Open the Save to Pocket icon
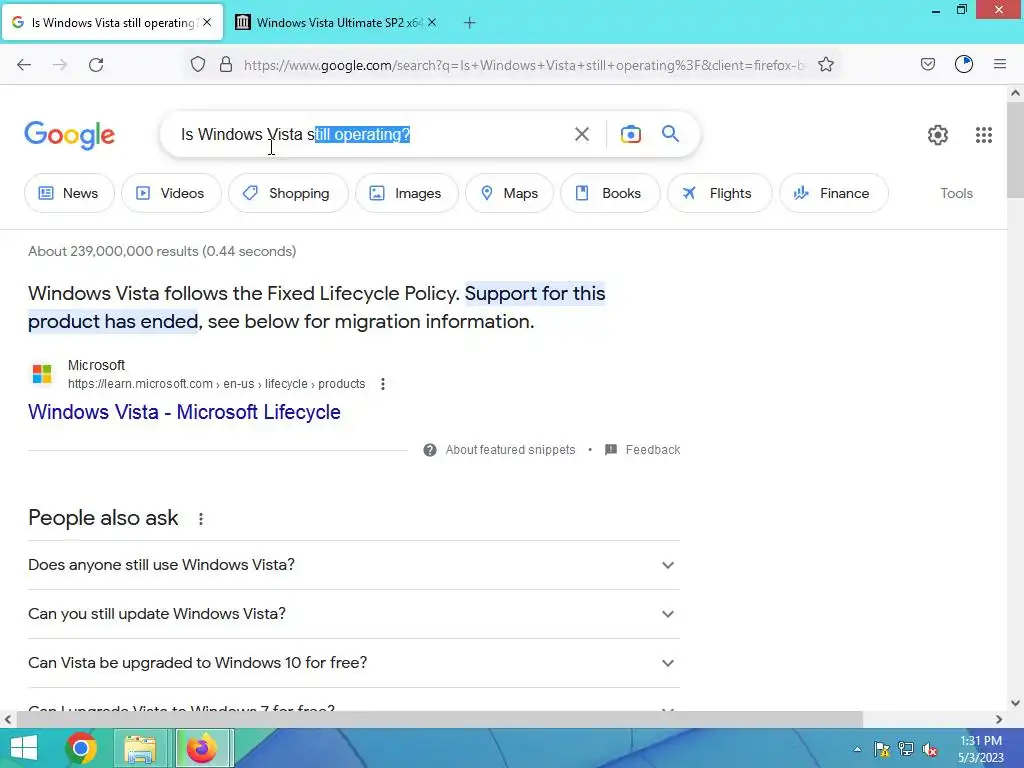1024x768 pixels. point(927,65)
